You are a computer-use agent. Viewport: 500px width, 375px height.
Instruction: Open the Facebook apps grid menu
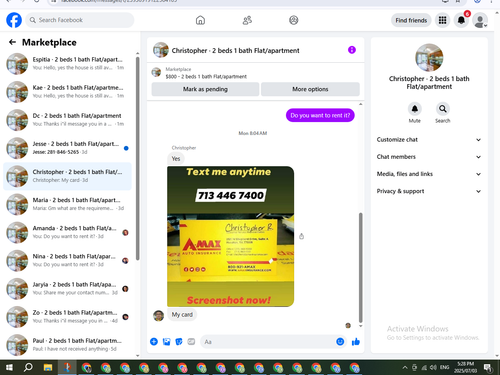pos(442,20)
